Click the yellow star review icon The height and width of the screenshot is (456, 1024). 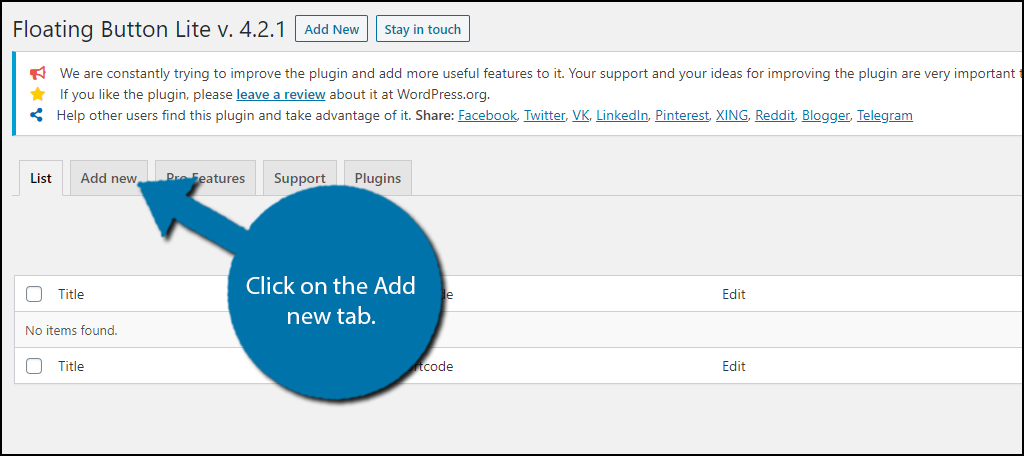[x=38, y=94]
